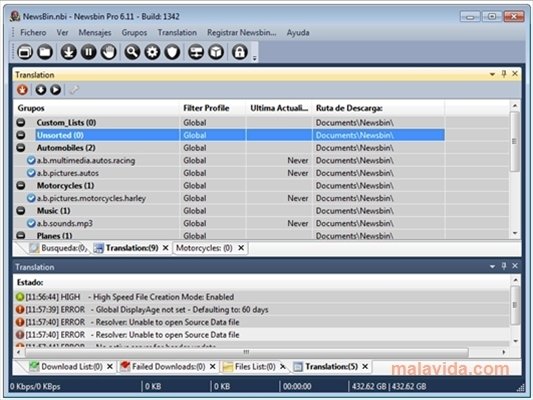Open Registrar Newsbin menu
This screenshot has width=533, height=400.
click(x=242, y=33)
